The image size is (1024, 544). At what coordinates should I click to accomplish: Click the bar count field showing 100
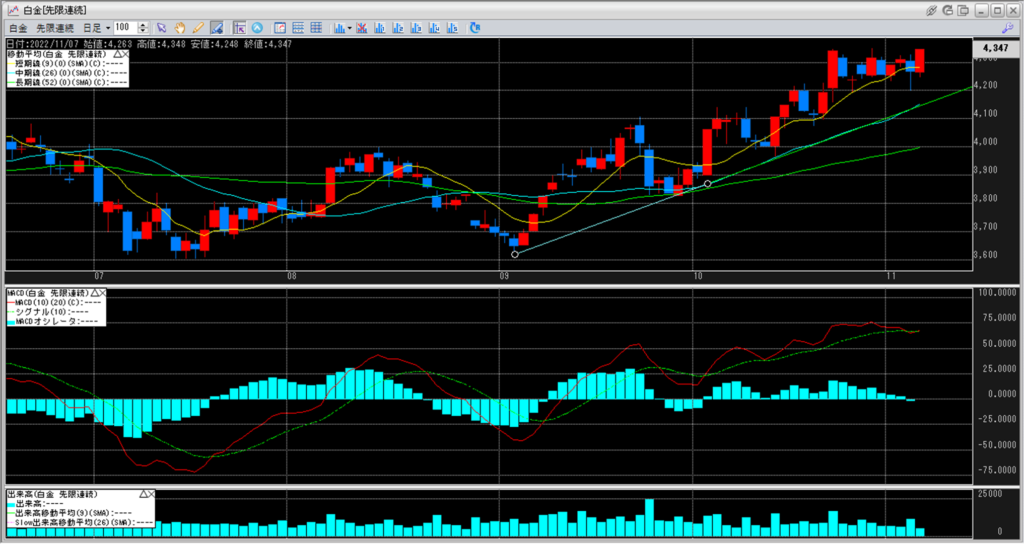pos(125,27)
